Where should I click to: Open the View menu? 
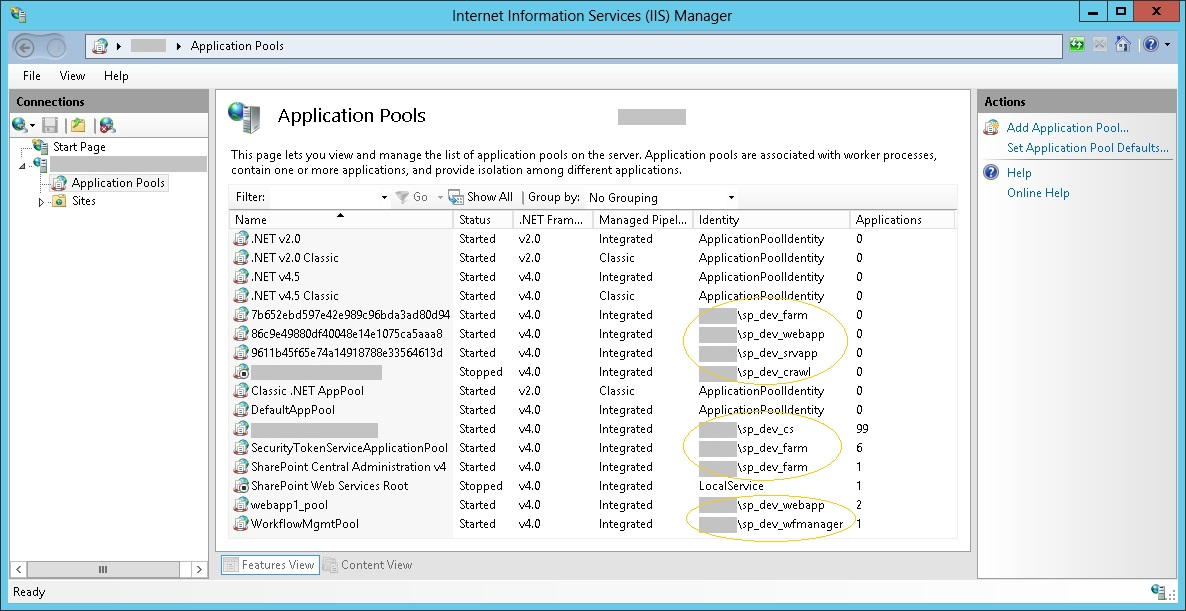coord(73,76)
